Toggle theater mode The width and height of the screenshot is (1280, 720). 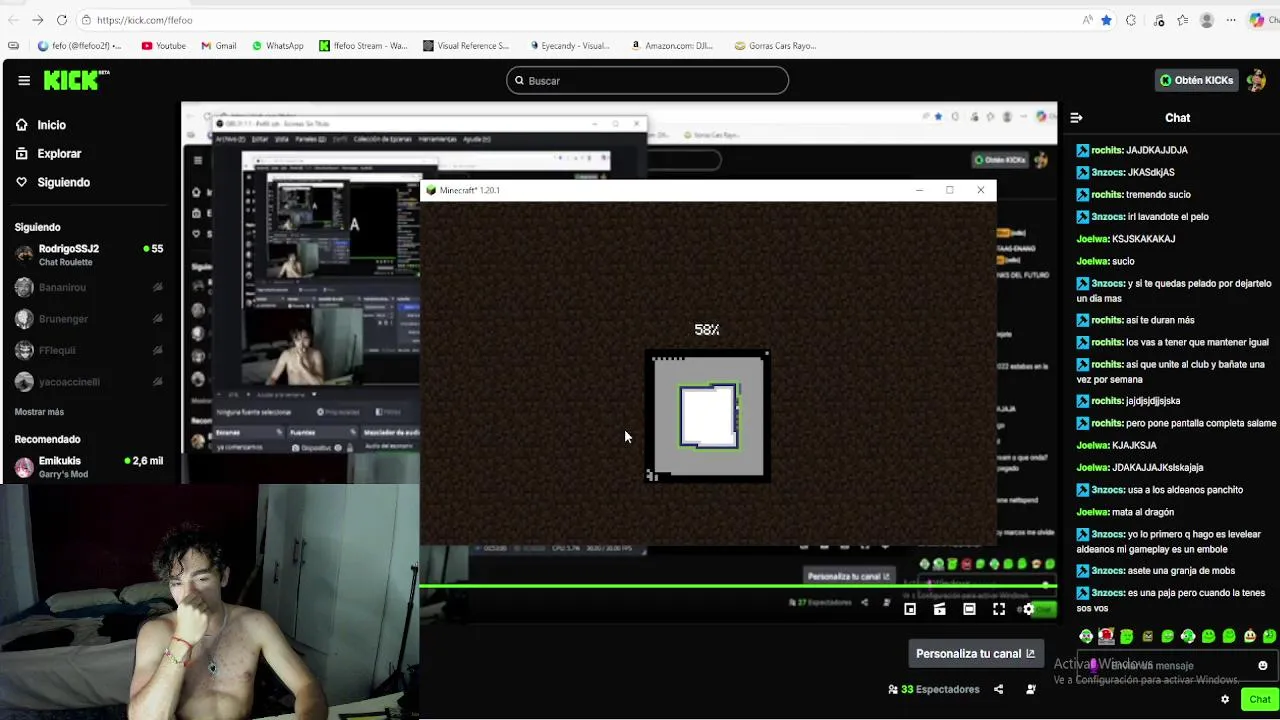tap(969, 609)
